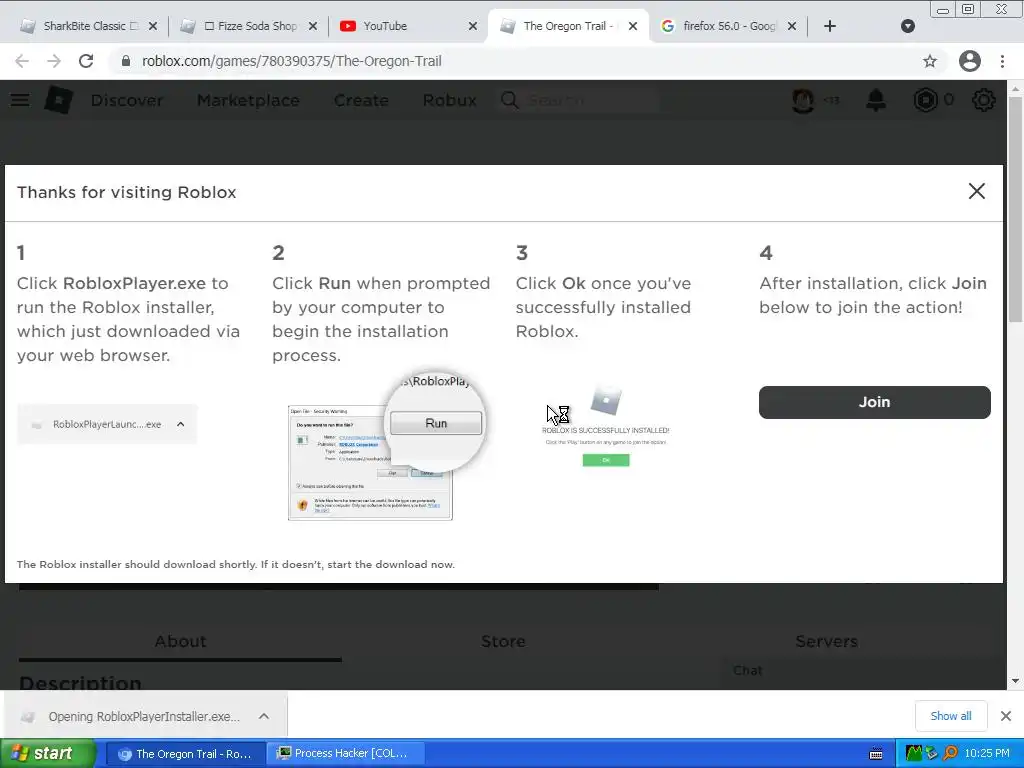
Task: Click the orange magnifier tray icon
Action: (x=950, y=754)
